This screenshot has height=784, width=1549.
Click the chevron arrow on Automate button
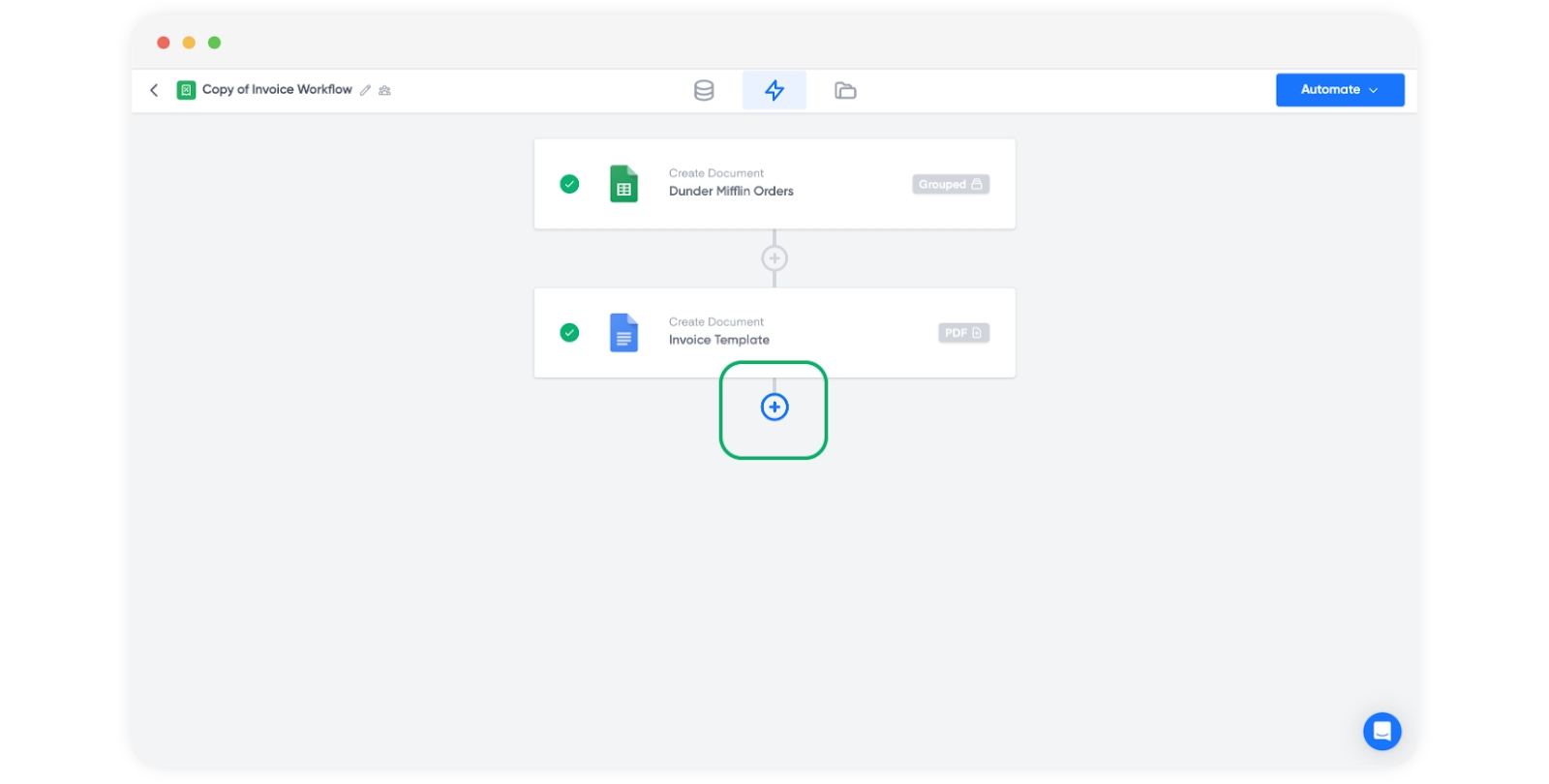click(1374, 90)
